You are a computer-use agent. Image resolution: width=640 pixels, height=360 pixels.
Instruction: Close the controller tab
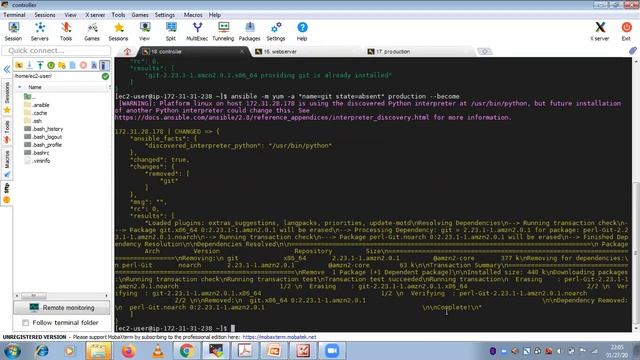[242, 51]
